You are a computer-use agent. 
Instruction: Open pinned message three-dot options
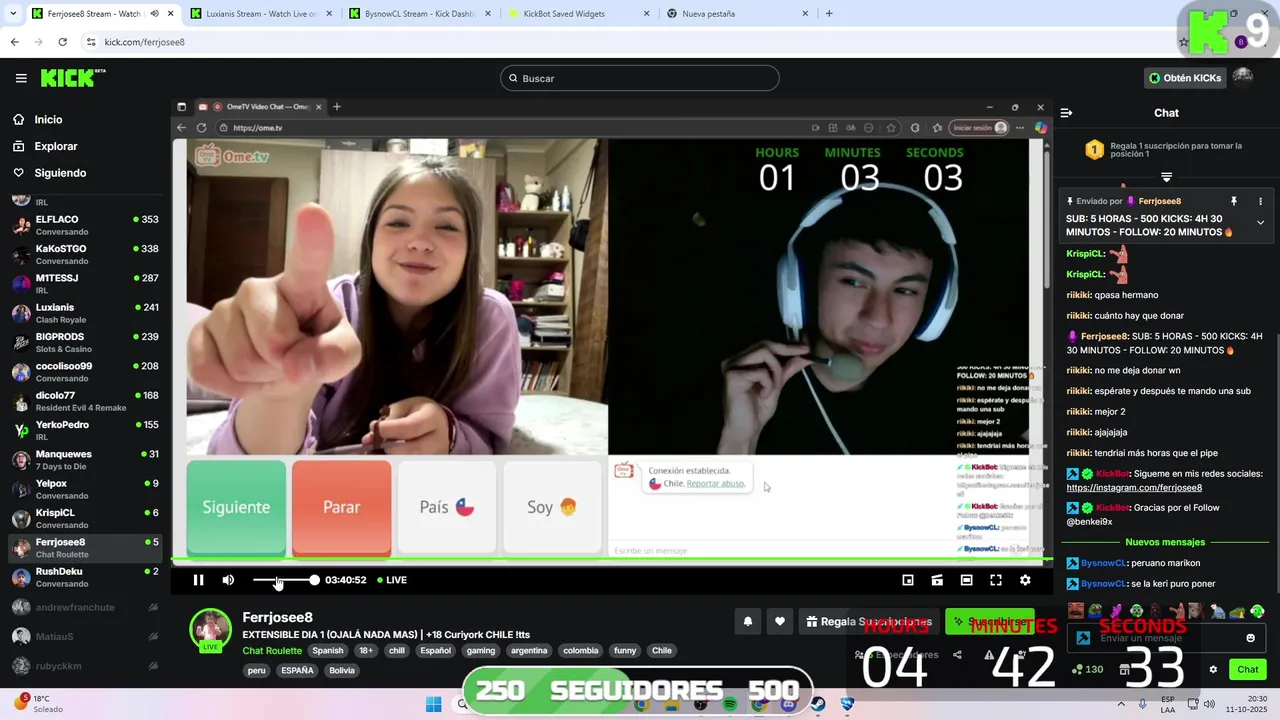pos(1260,201)
